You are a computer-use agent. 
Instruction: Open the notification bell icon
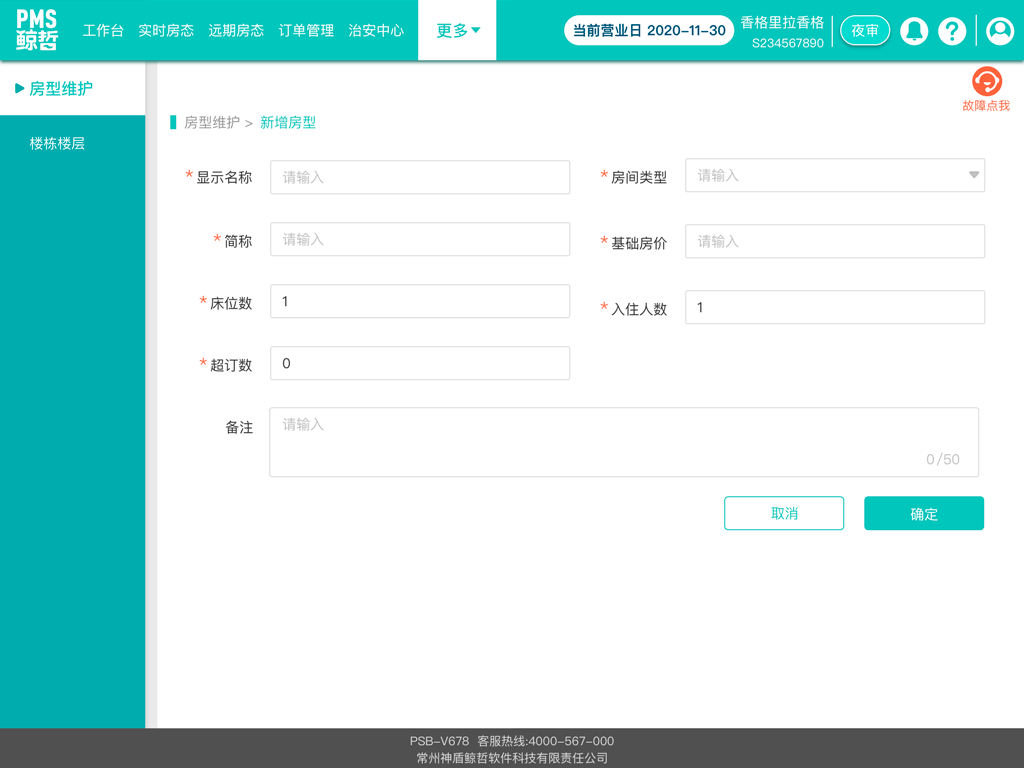pos(914,31)
